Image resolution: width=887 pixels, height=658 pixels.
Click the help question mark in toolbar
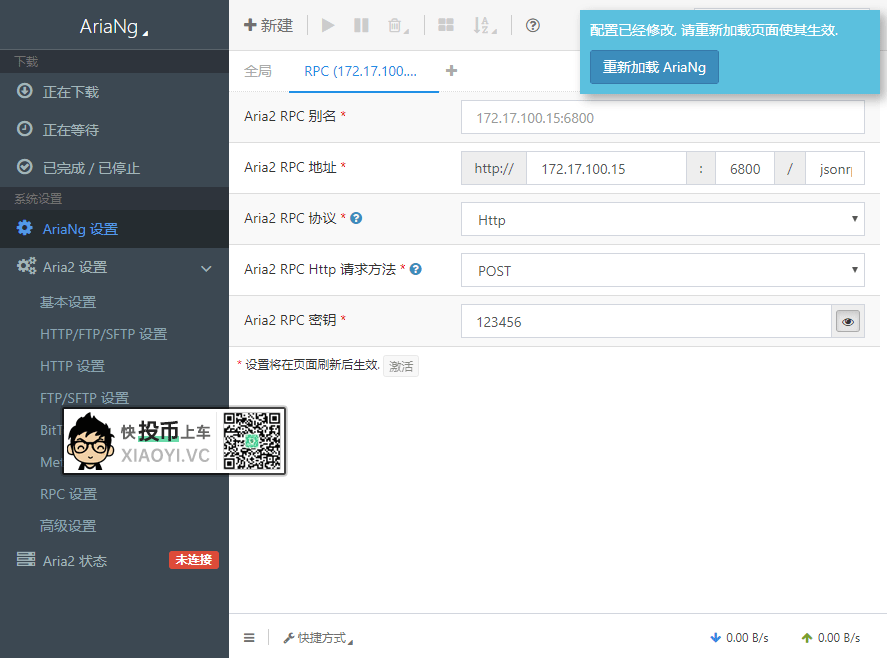tap(532, 25)
